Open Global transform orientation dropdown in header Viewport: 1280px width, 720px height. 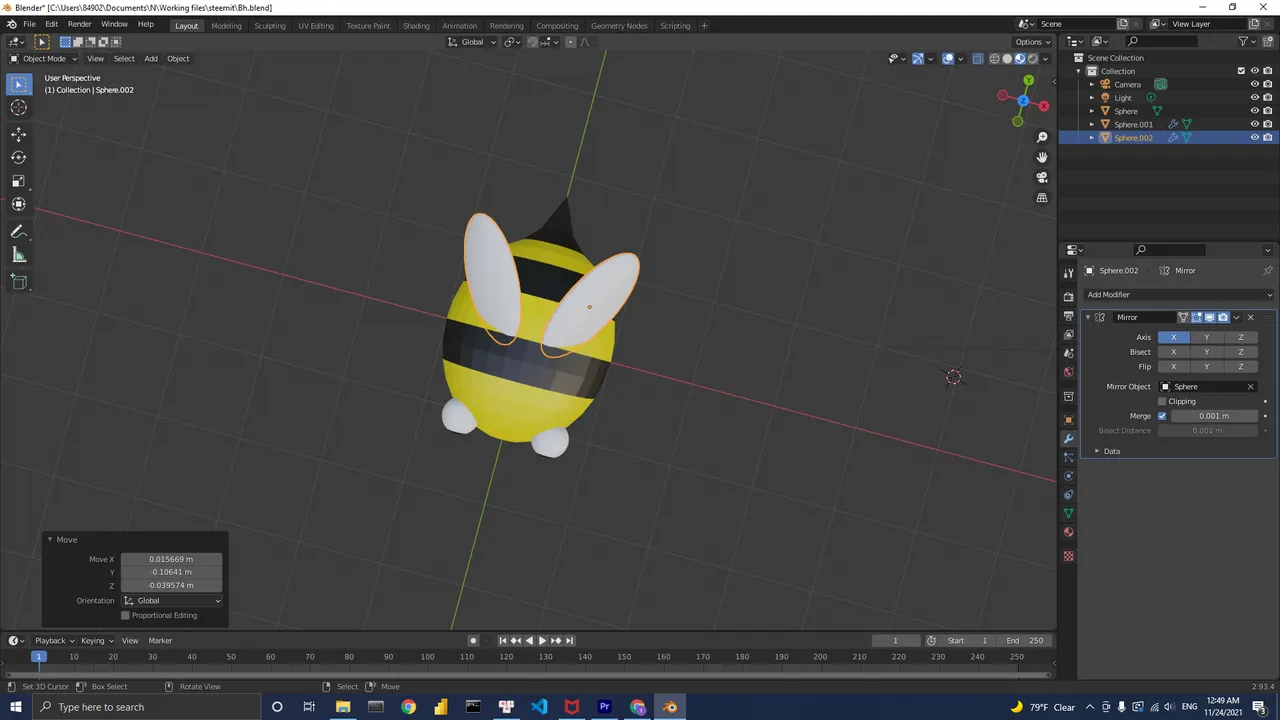472,42
